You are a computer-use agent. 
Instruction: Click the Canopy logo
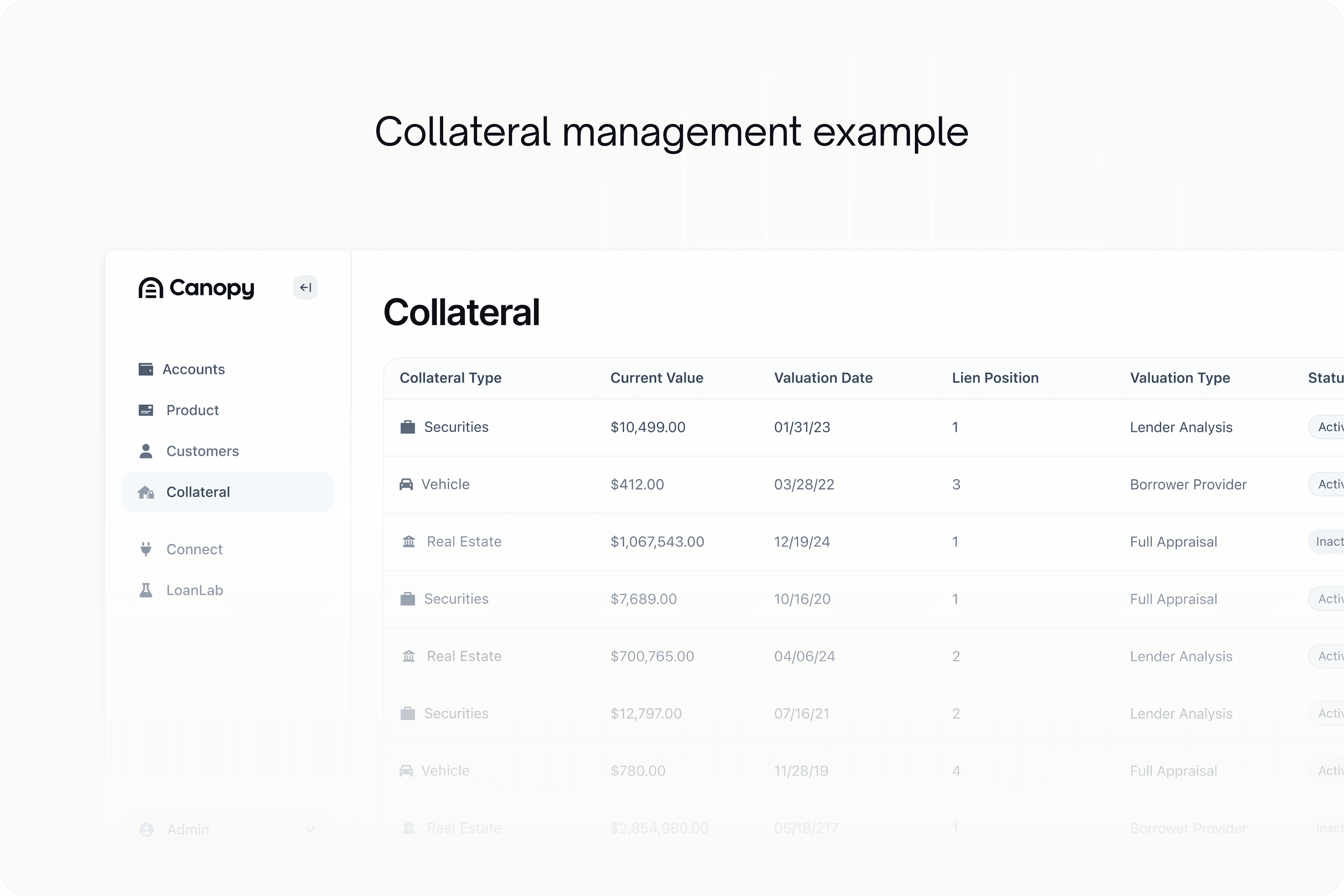[x=196, y=288]
